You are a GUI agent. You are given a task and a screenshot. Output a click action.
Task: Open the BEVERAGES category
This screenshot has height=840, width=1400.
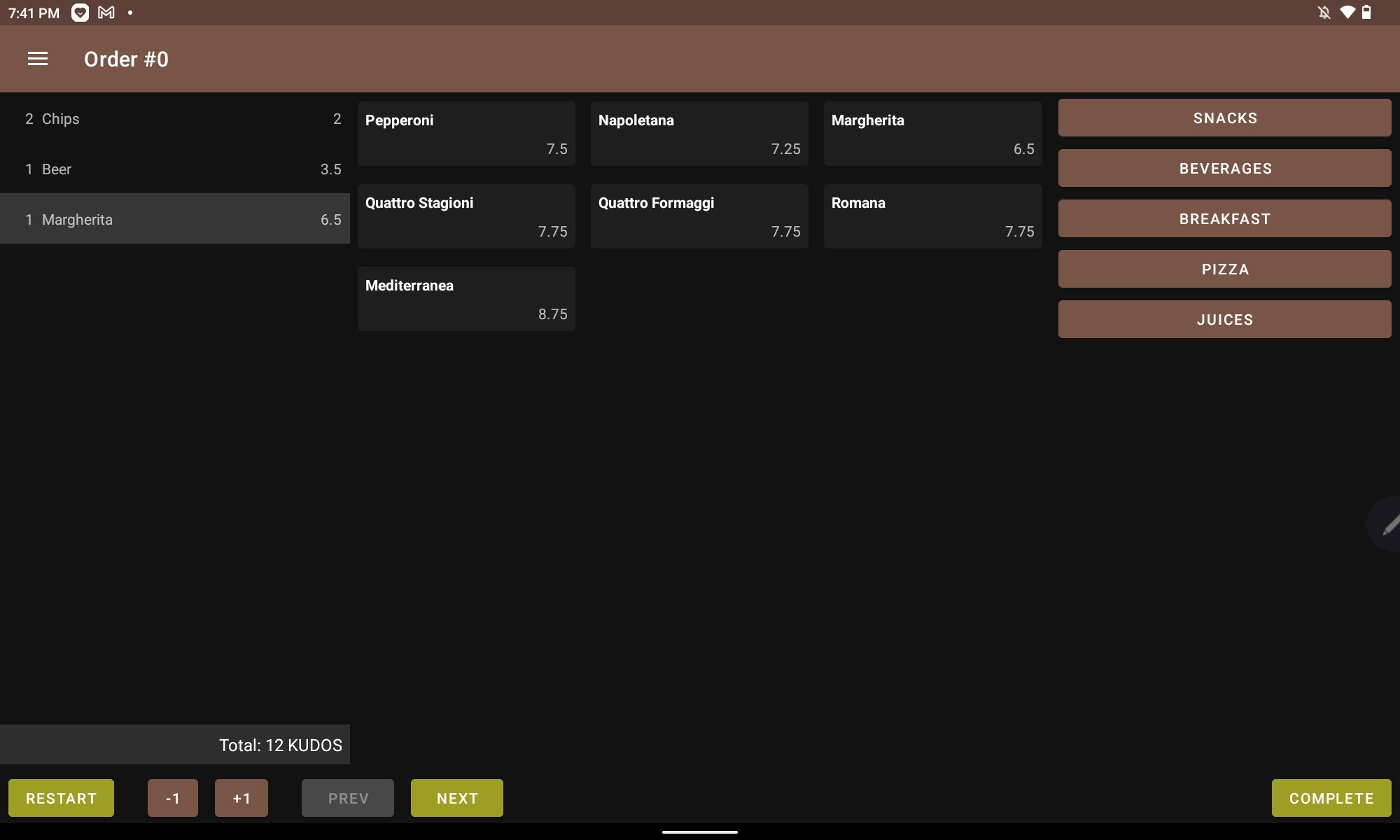tap(1224, 168)
